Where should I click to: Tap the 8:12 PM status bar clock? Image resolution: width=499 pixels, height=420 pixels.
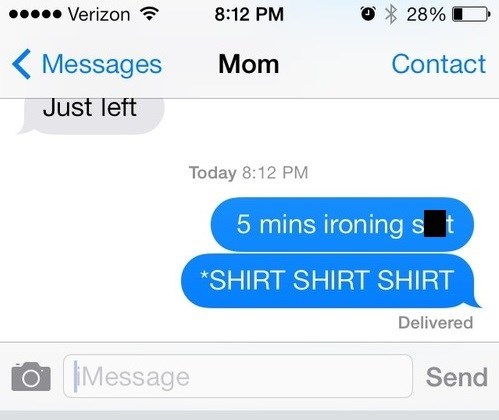tap(249, 14)
